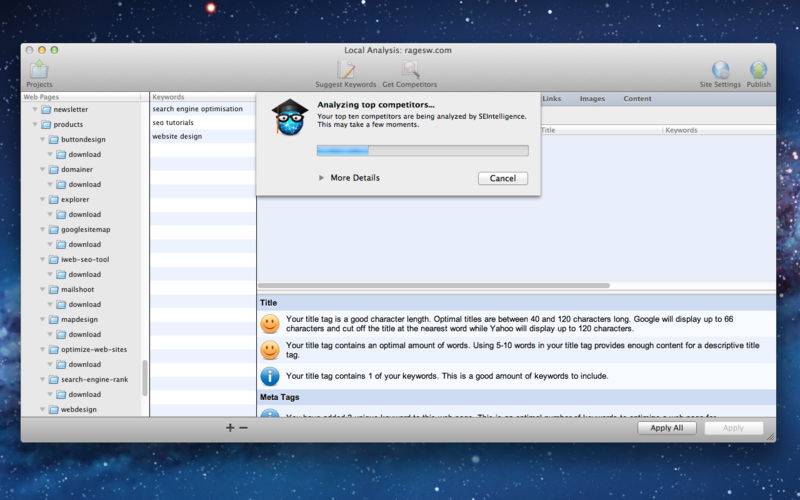
Task: Click the mailshoot folder icon
Action: [x=54, y=290]
